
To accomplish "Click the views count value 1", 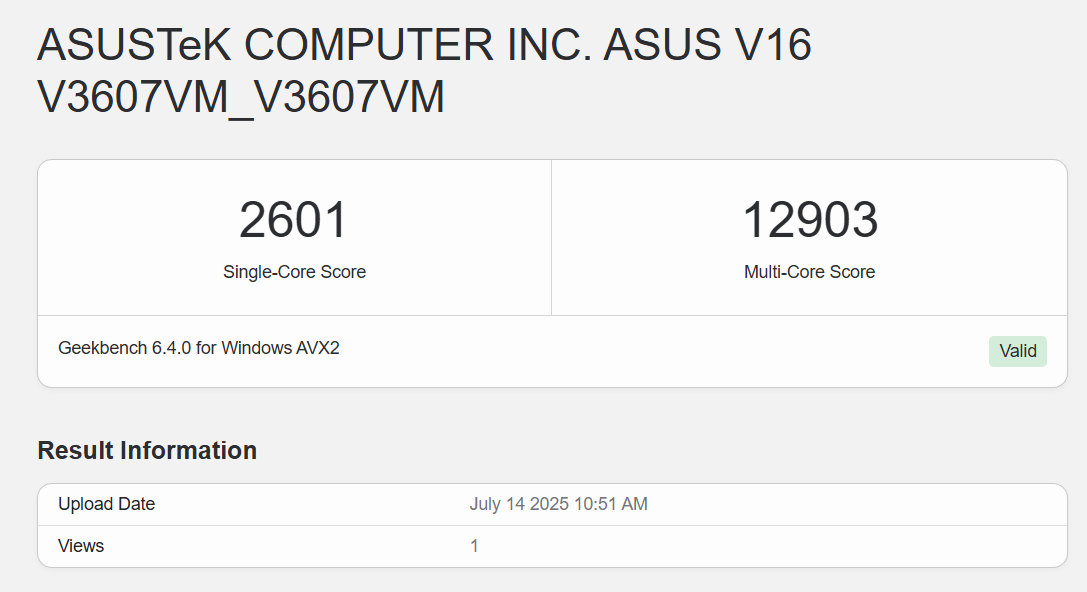I will tap(474, 546).
